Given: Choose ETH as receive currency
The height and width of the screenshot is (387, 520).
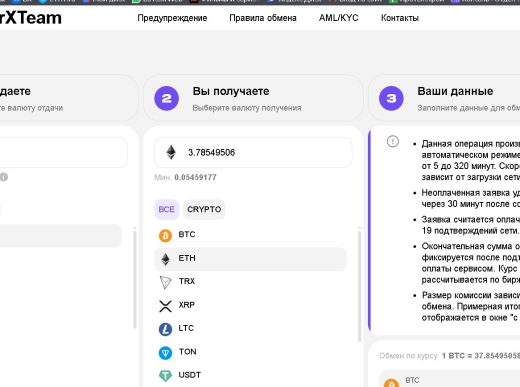Looking at the screenshot, I should pyautogui.click(x=250, y=259).
